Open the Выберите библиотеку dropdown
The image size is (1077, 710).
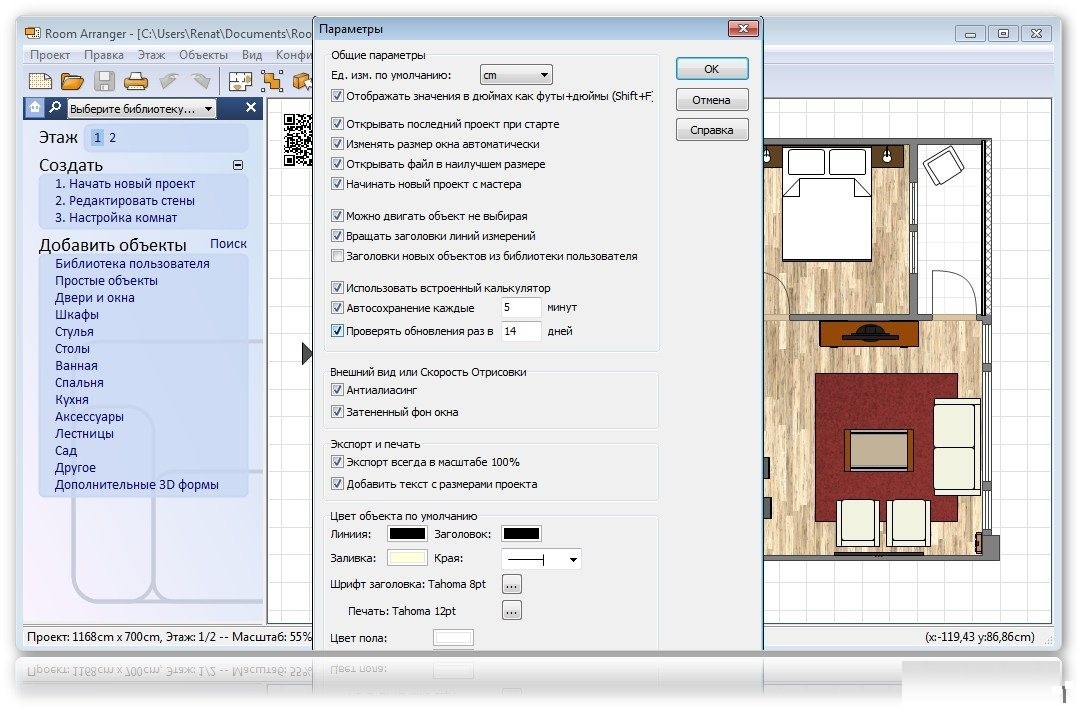(142, 109)
